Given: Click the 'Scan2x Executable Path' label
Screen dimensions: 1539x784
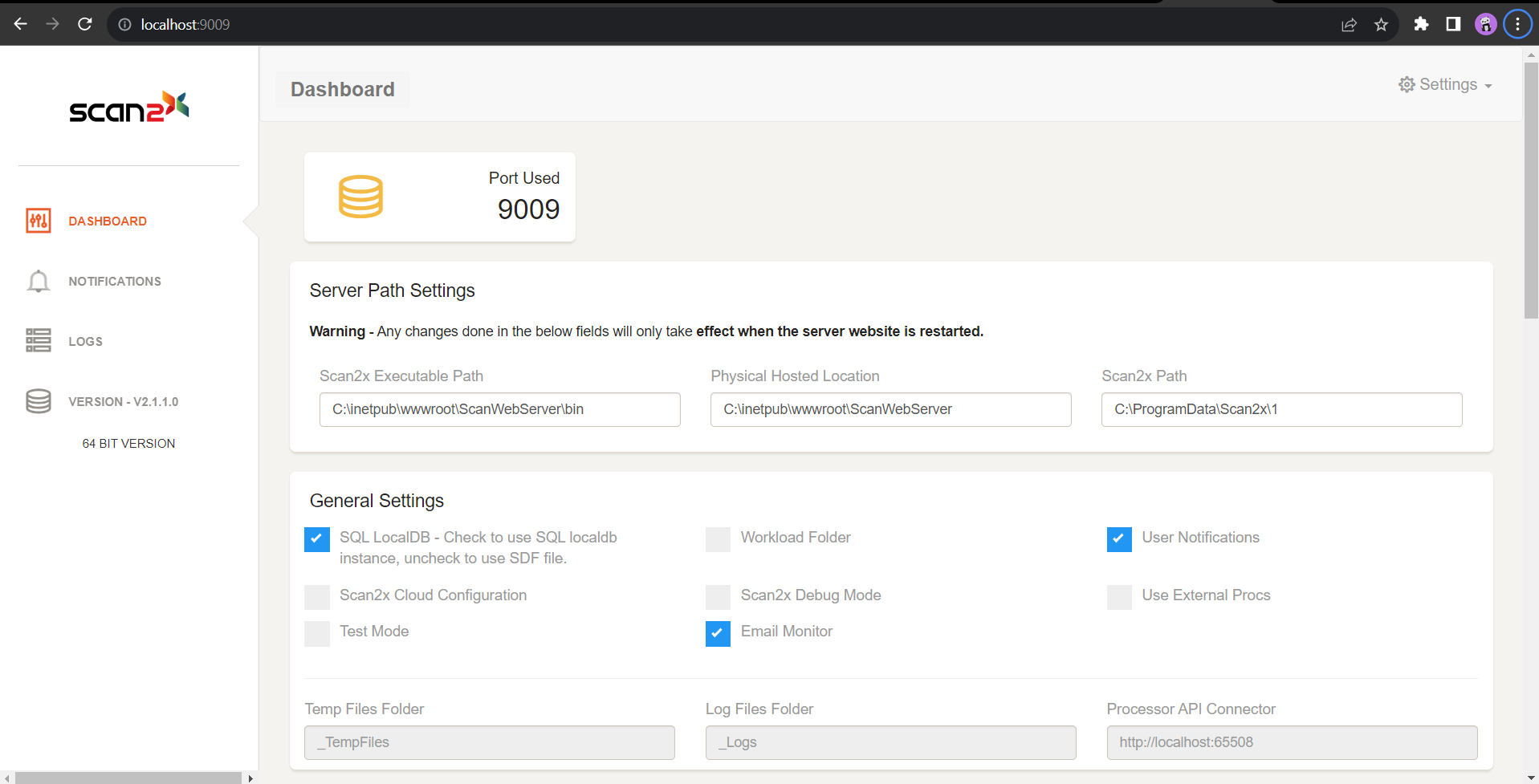Looking at the screenshot, I should coord(401,376).
